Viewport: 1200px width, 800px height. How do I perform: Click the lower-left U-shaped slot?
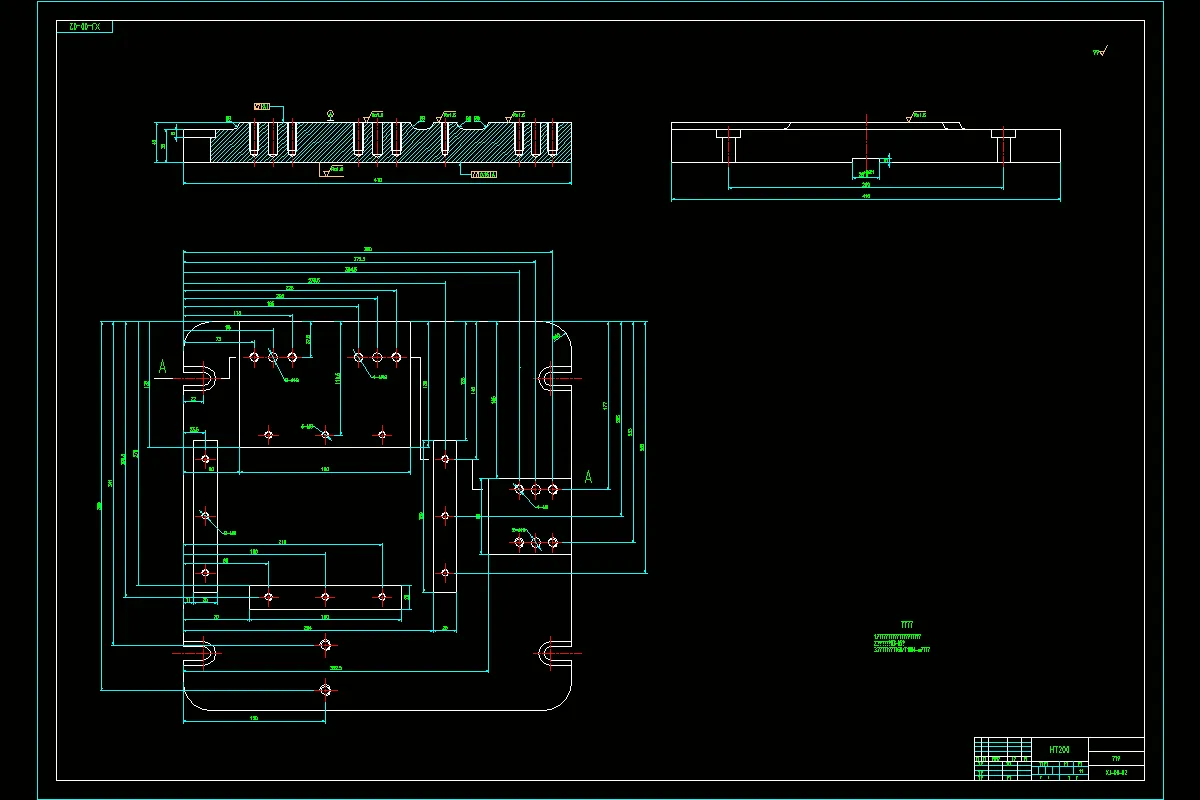point(199,654)
